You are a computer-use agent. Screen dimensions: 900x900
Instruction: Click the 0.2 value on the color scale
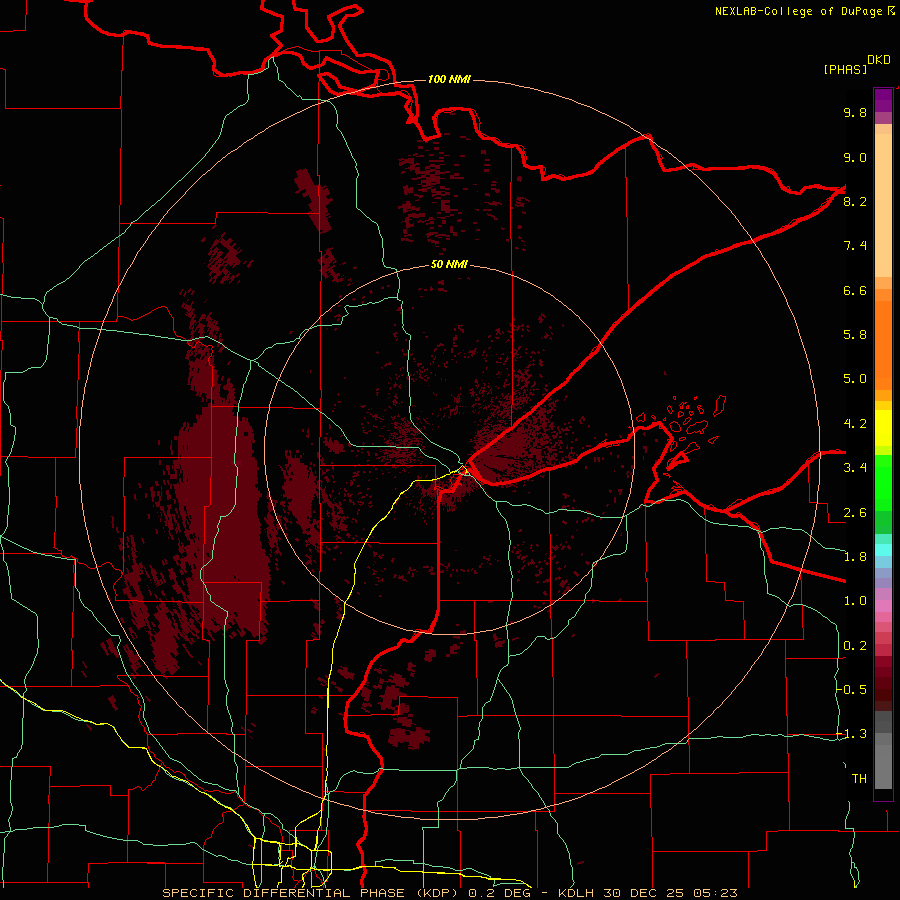tap(855, 646)
